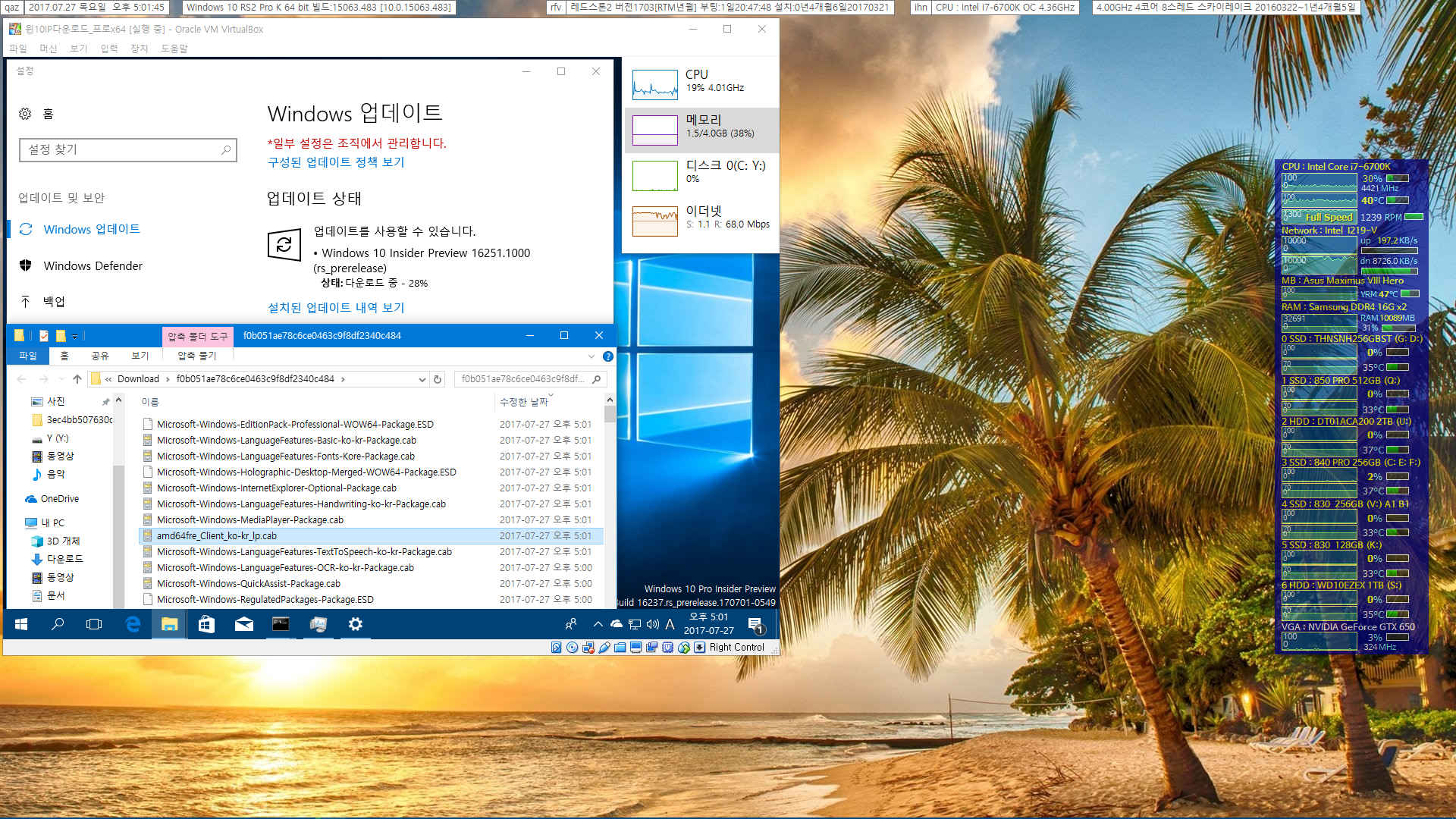1456x819 pixels.
Task: Select amd64fre_Client_ko-kr_lp.cab file
Action: [216, 536]
